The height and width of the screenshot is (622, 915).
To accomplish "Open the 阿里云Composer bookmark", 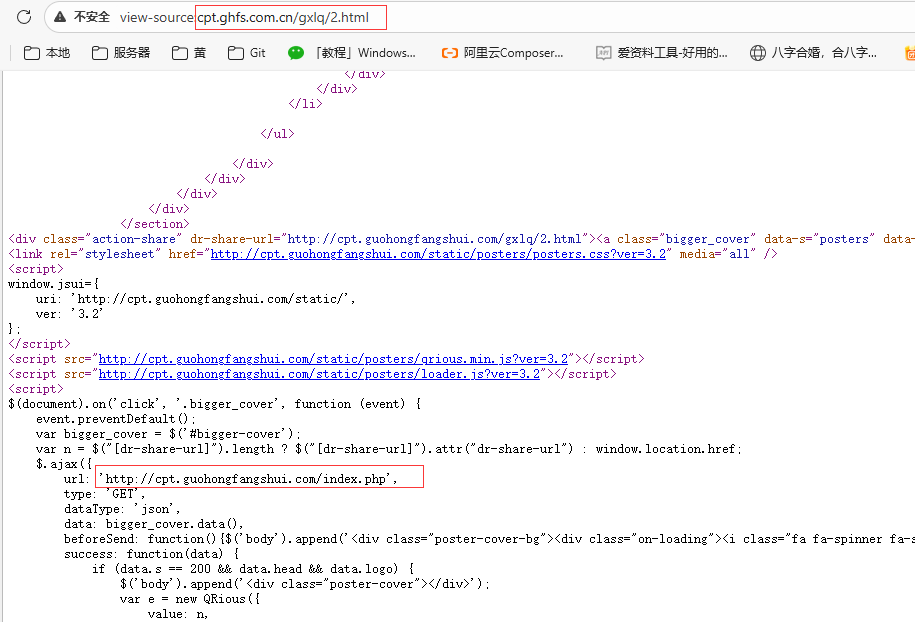I will click(503, 53).
